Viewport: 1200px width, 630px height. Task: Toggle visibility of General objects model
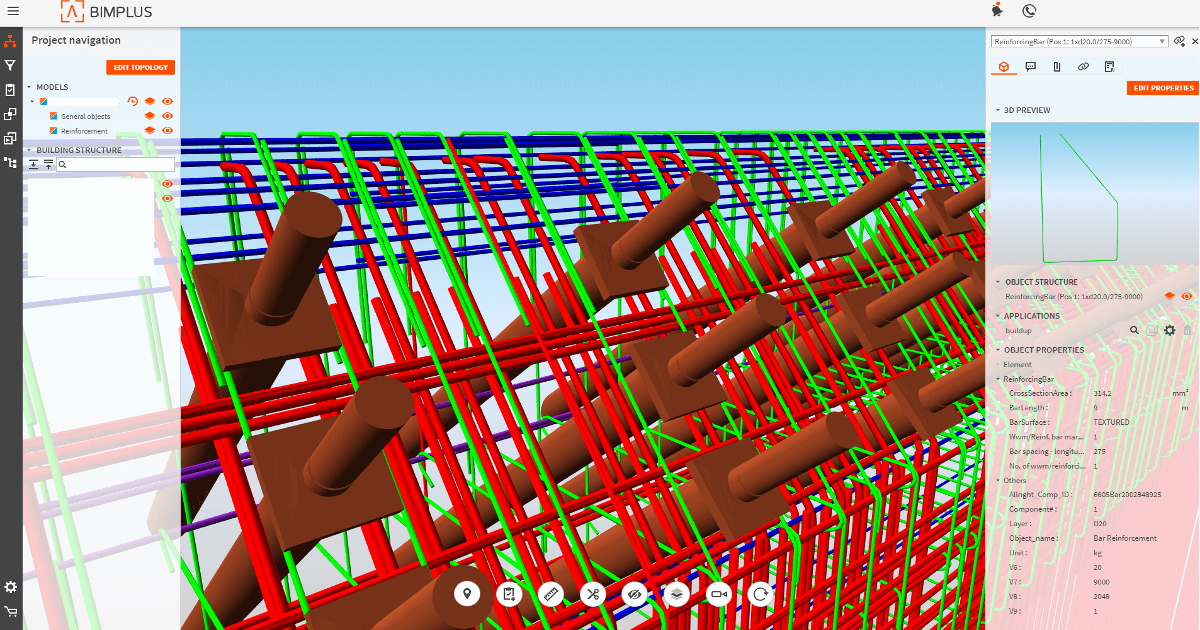click(167, 116)
